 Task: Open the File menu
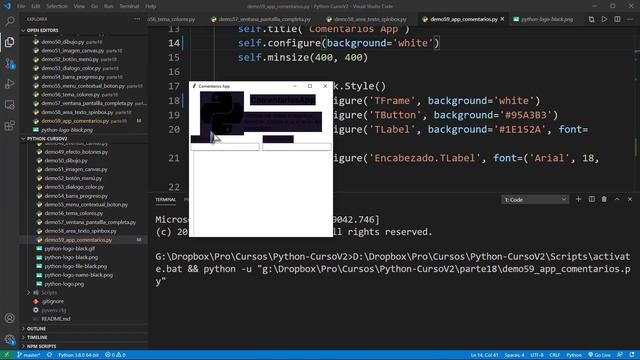click(x=21, y=6)
